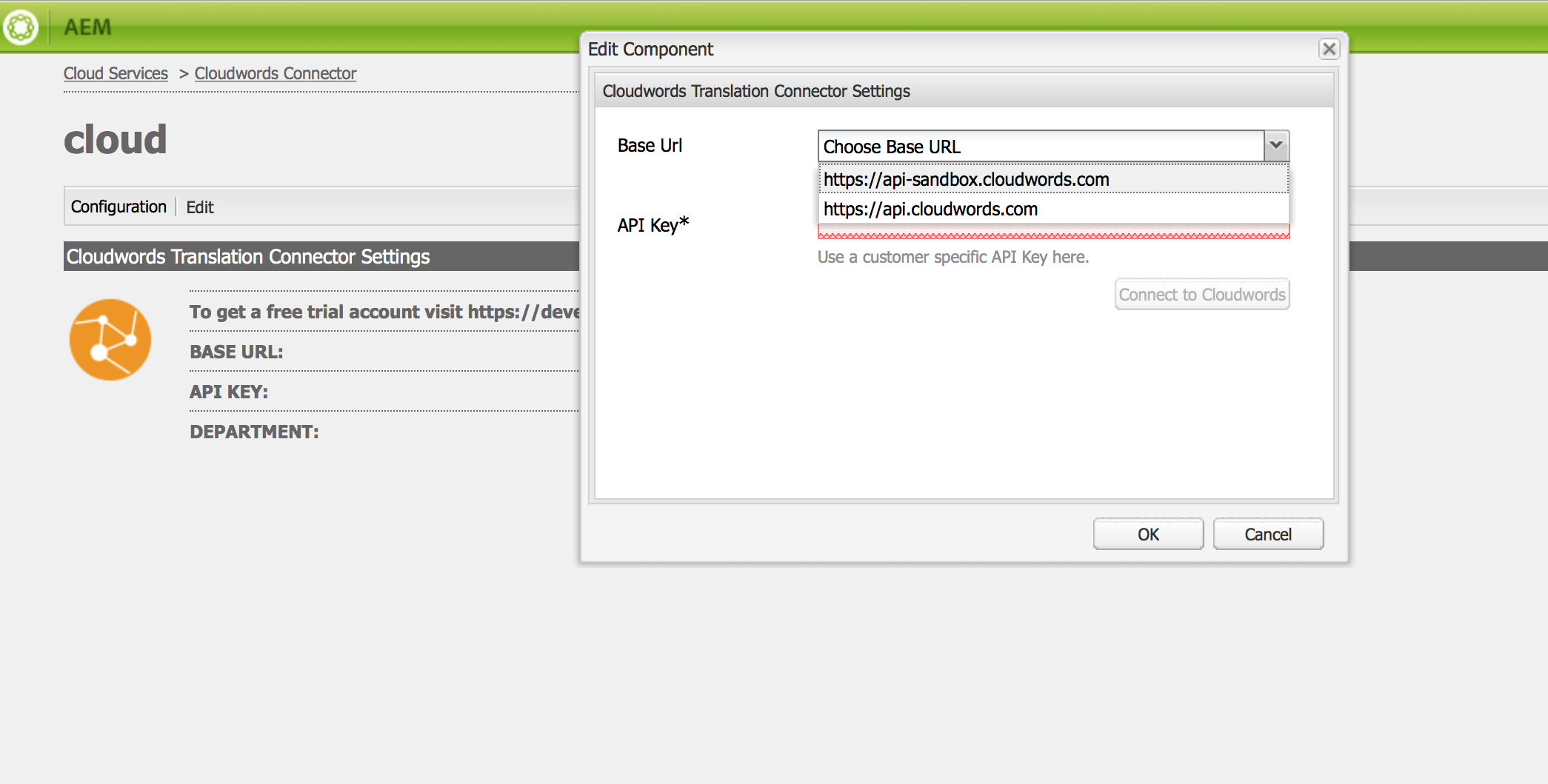Click the AEM title text
Screen dimensions: 1548x784
point(87,27)
